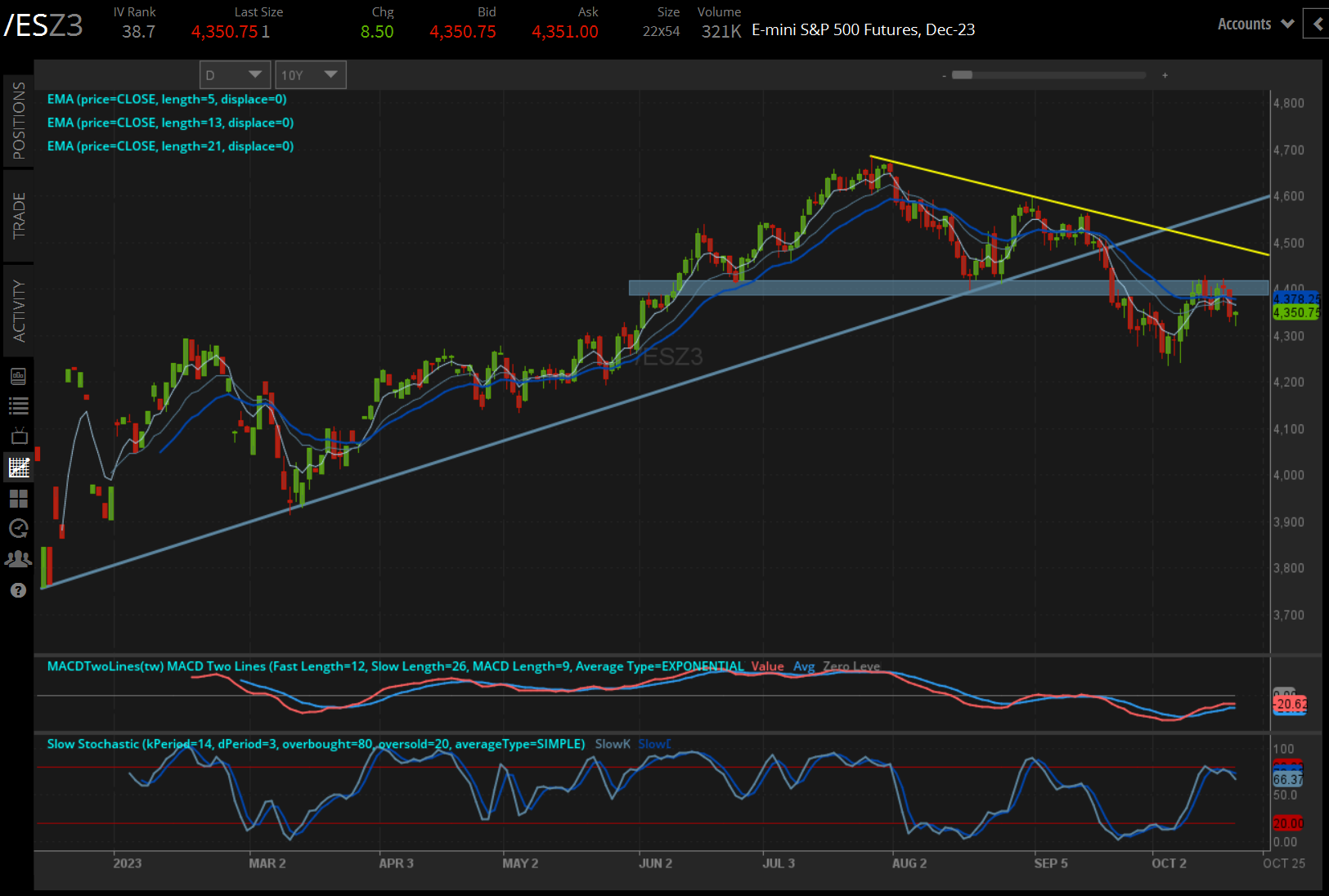Click the APR 3 date axis label

click(397, 863)
